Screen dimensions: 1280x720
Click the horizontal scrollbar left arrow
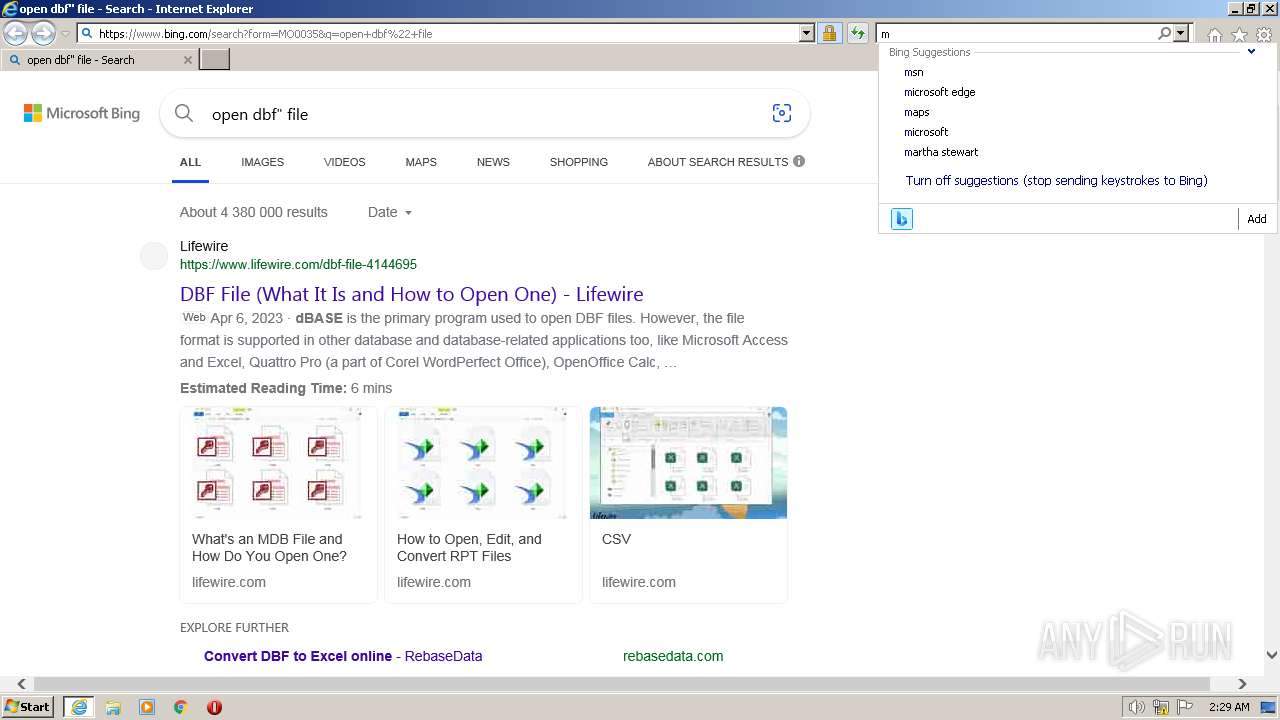[21, 684]
